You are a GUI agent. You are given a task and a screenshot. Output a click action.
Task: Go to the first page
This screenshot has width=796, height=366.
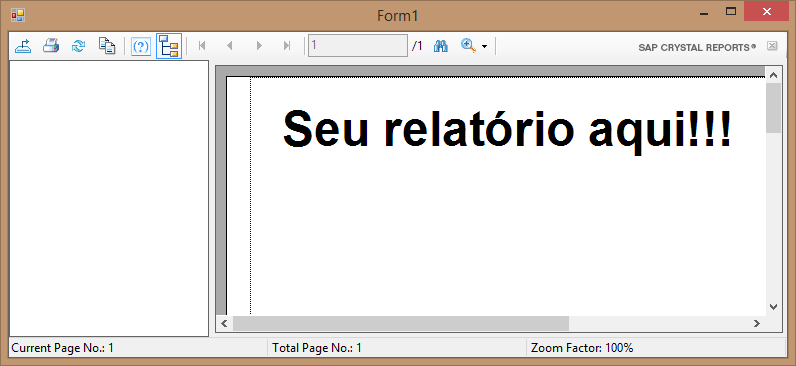click(202, 46)
